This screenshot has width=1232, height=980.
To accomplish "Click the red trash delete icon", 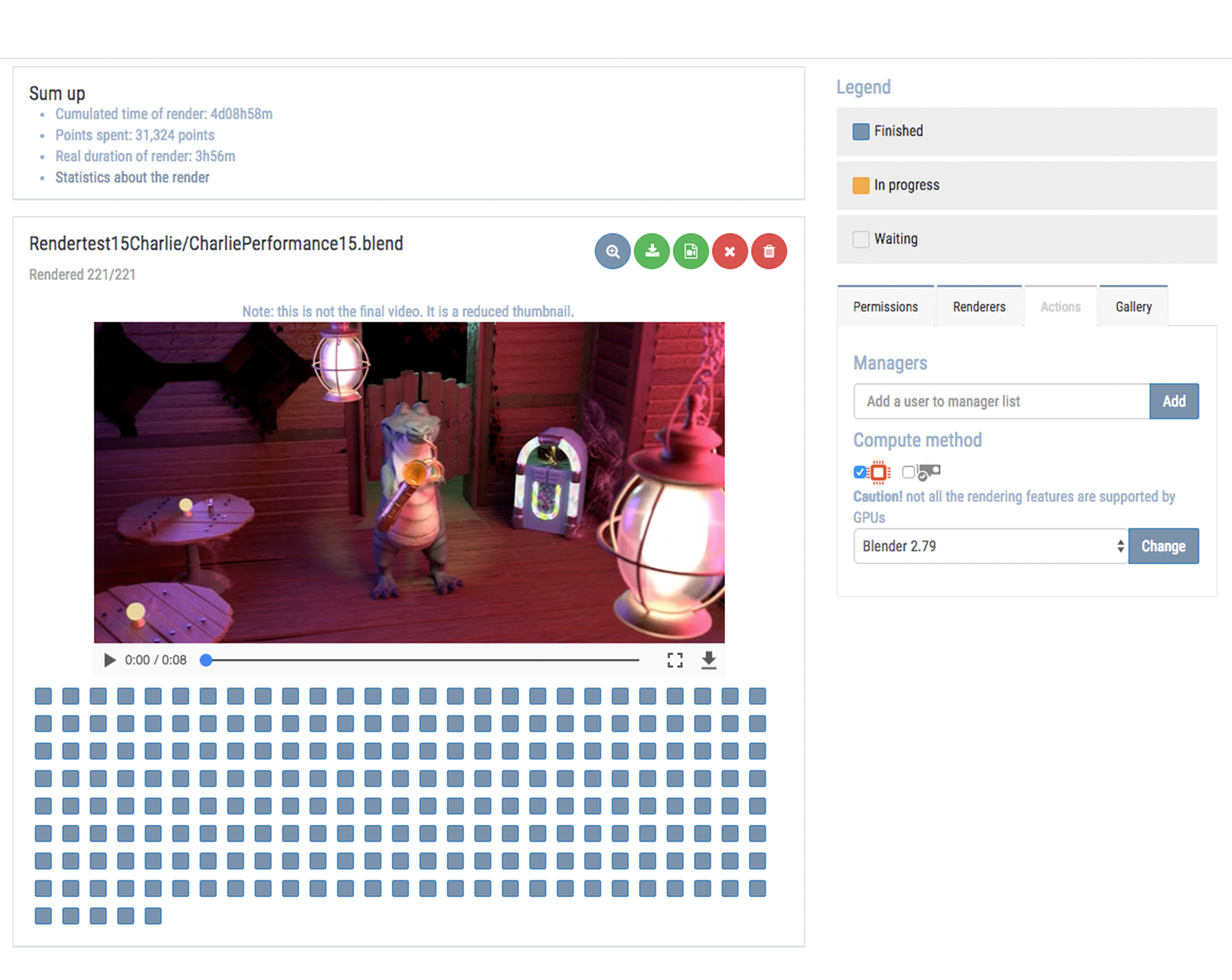I will 769,251.
